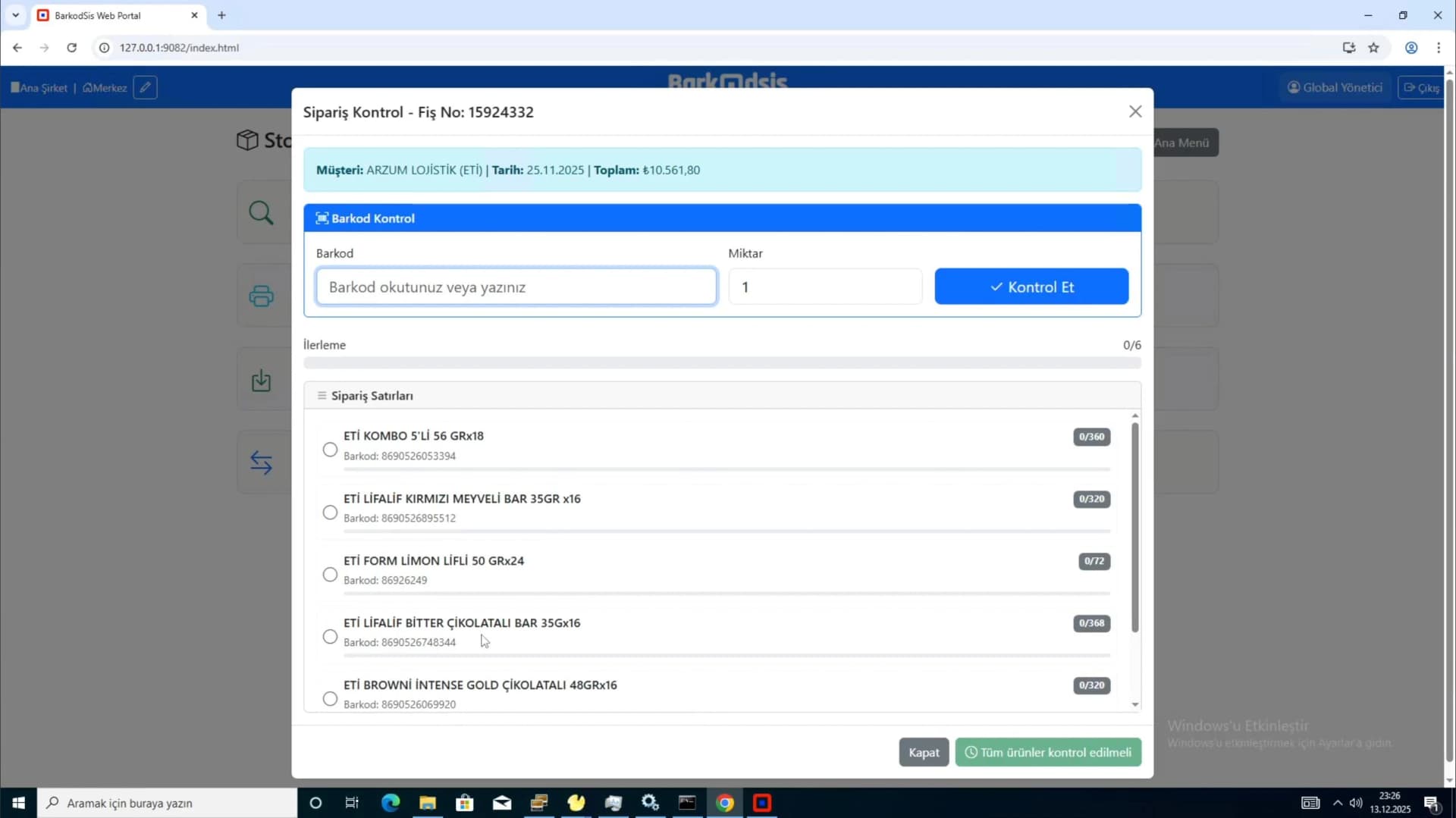This screenshot has height=818, width=1456.
Task: Select radio for ETİ BROWNİ İNTENSE GOLD
Action: tap(330, 698)
